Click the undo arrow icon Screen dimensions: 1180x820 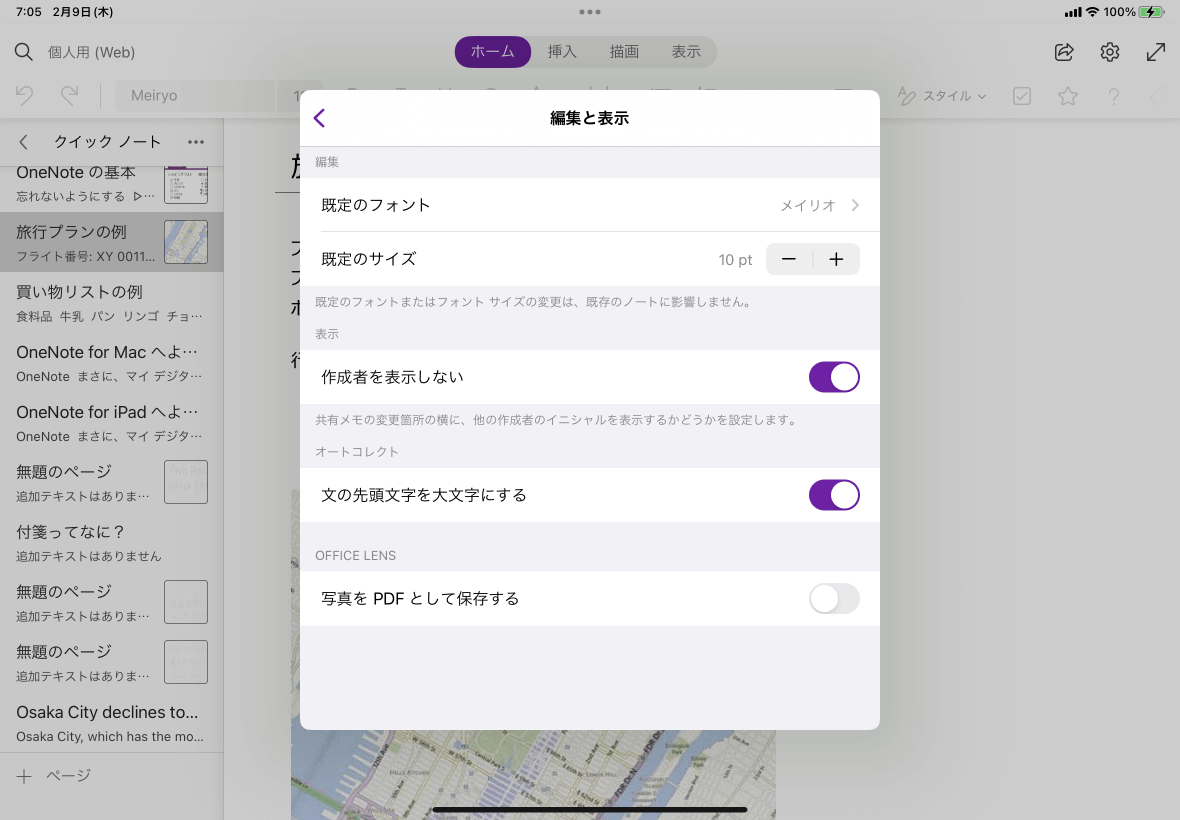click(25, 96)
